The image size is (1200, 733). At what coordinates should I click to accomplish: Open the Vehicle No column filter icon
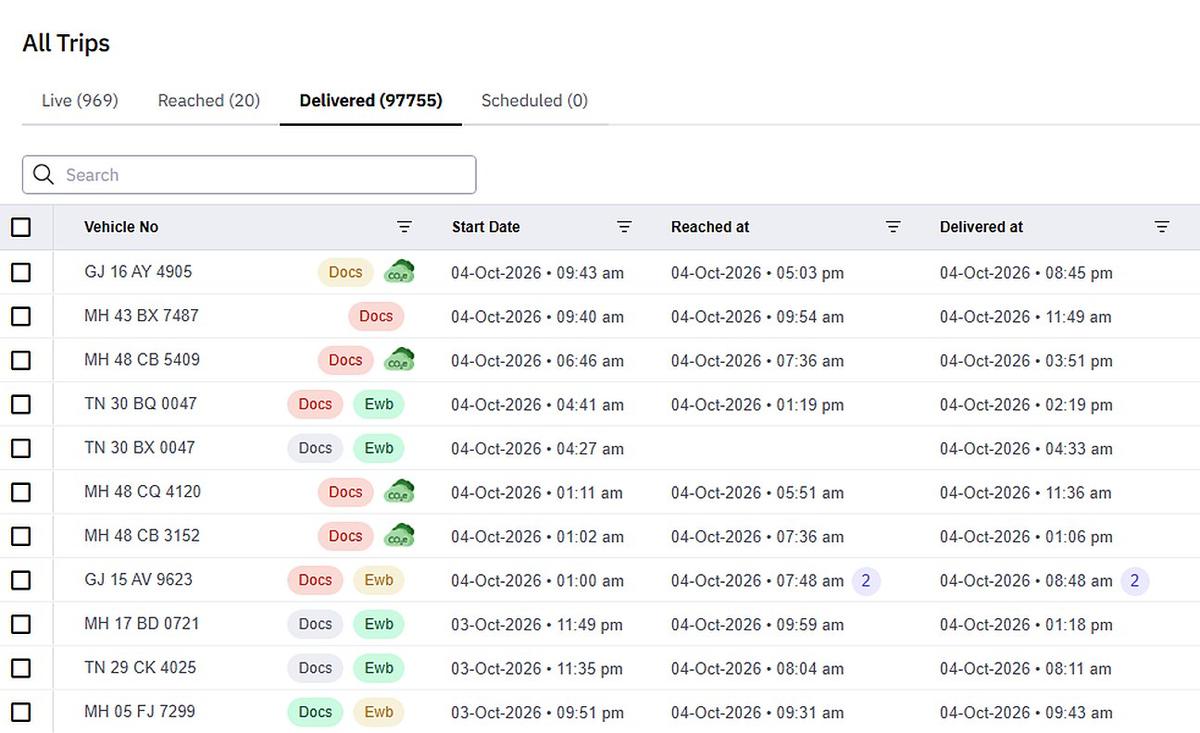point(404,227)
